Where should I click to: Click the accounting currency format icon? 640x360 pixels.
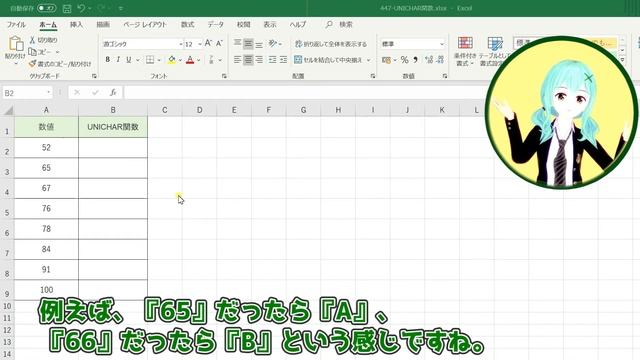pos(386,60)
